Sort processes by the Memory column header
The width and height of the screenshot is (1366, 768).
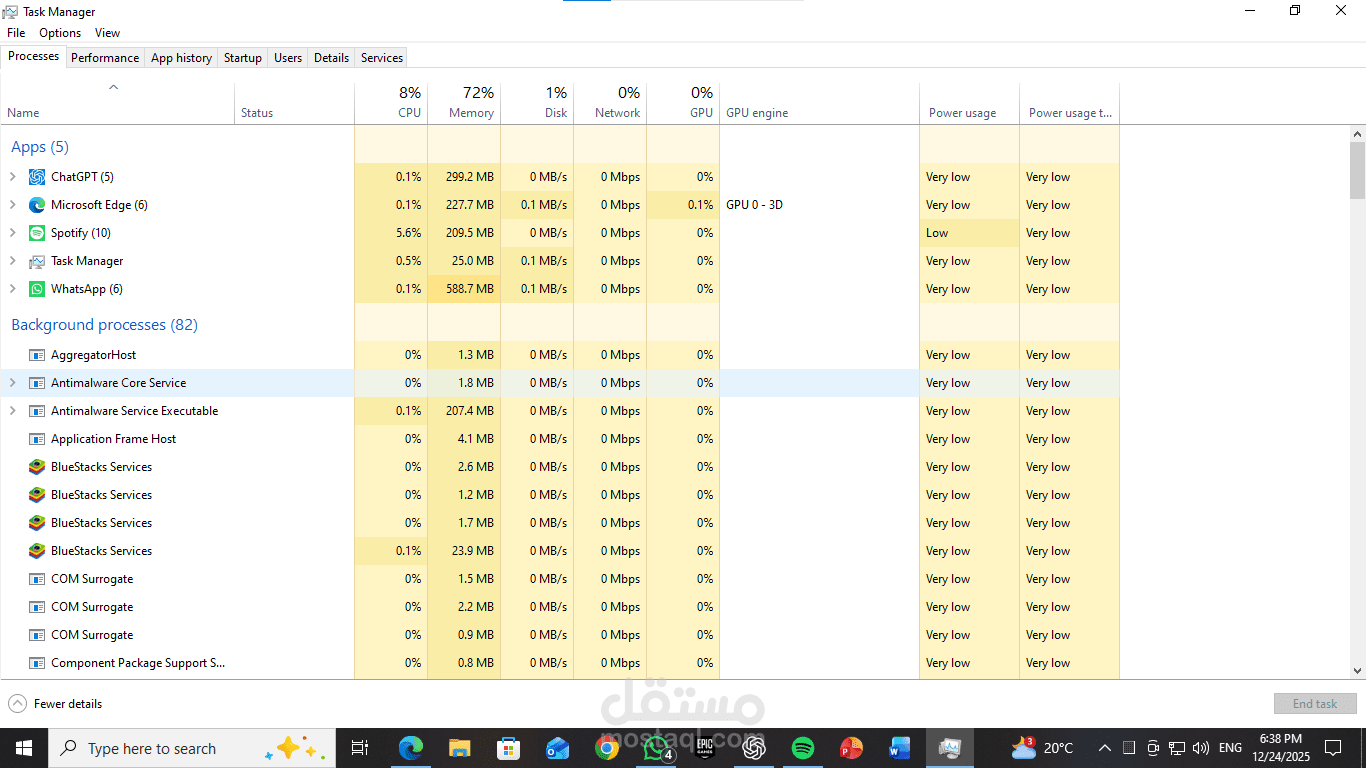tap(464, 102)
